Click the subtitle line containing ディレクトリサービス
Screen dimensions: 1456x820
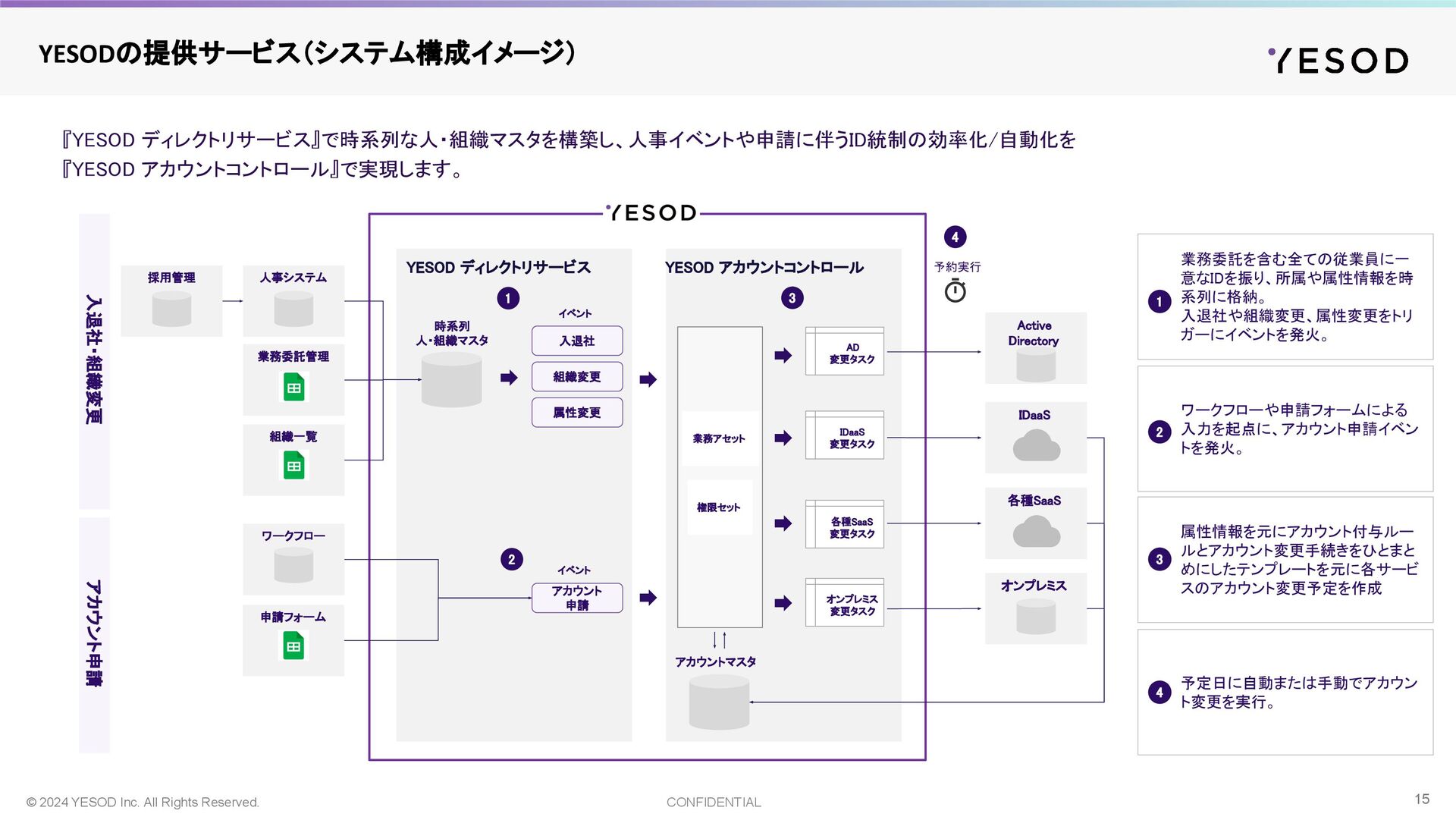coord(569,140)
